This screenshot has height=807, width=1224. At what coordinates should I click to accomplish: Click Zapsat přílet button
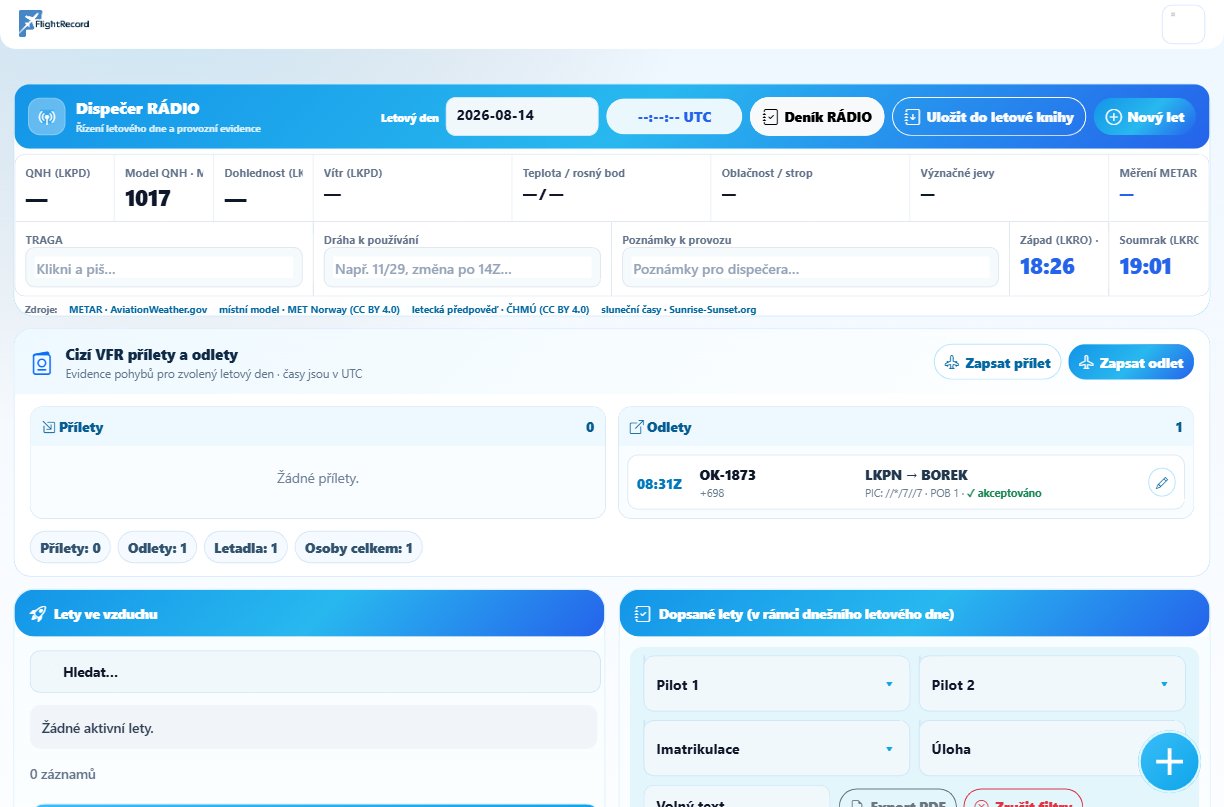coord(997,363)
